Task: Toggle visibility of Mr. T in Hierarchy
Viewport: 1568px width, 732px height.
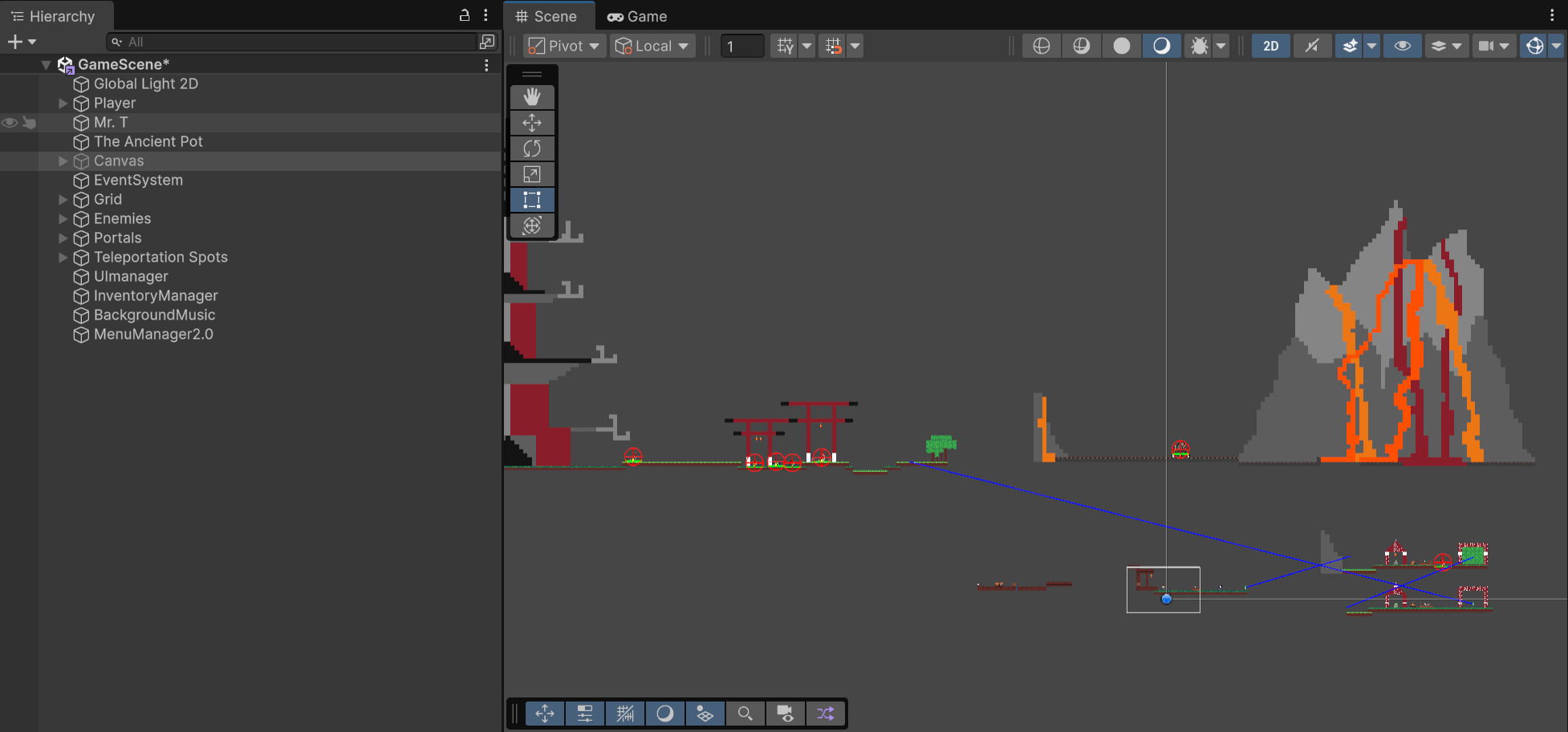Action: [10, 123]
